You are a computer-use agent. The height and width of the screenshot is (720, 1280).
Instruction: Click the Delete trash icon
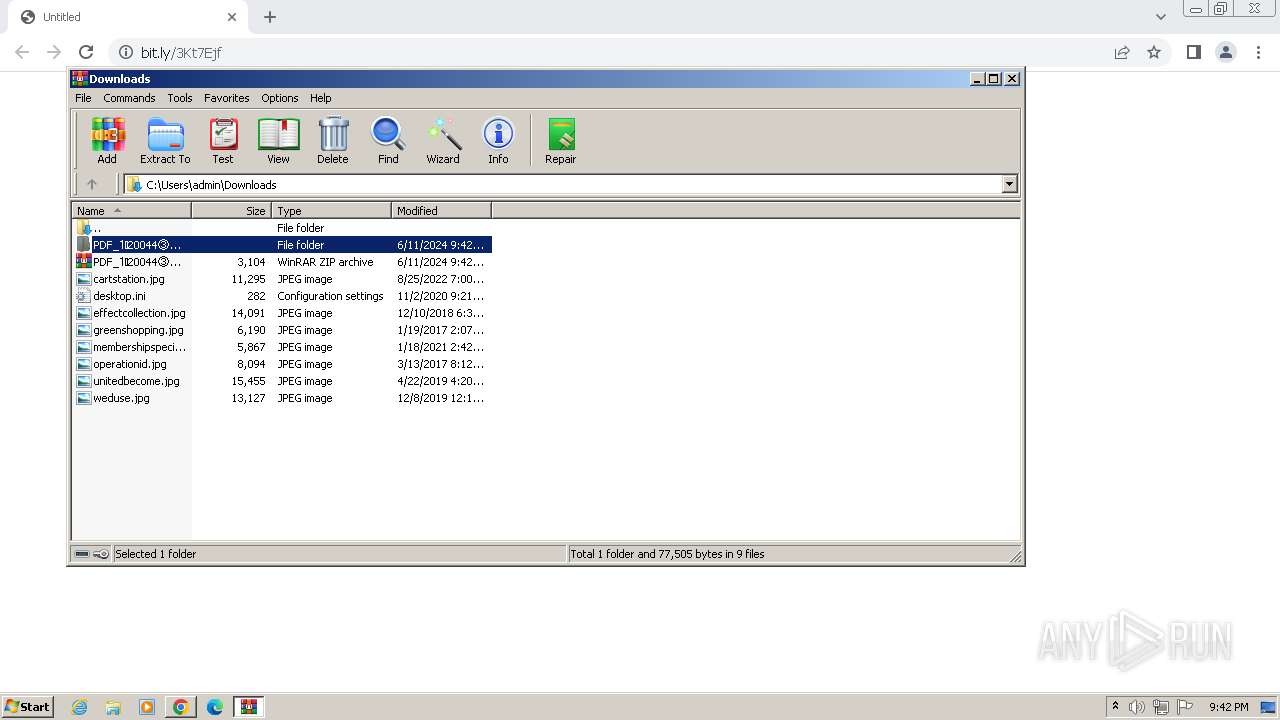(333, 140)
